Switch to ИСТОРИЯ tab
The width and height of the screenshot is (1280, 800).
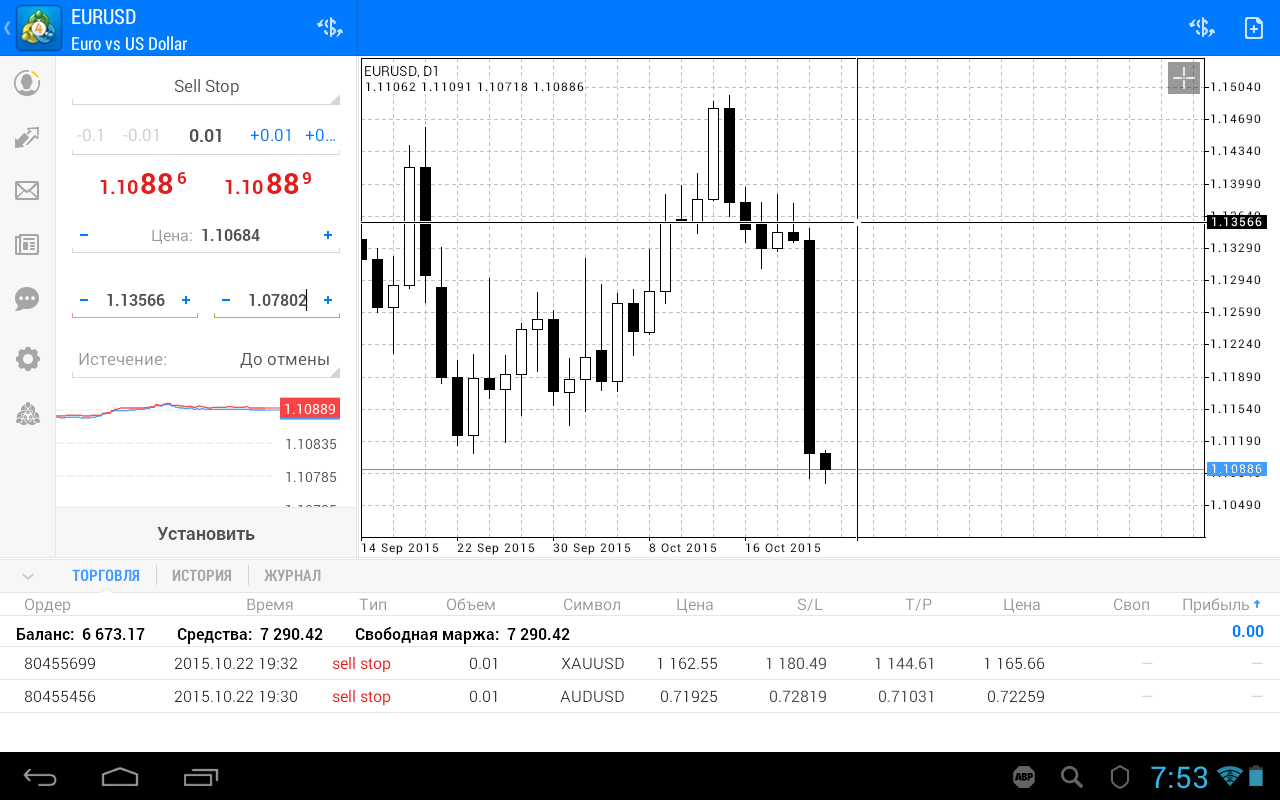tap(202, 576)
